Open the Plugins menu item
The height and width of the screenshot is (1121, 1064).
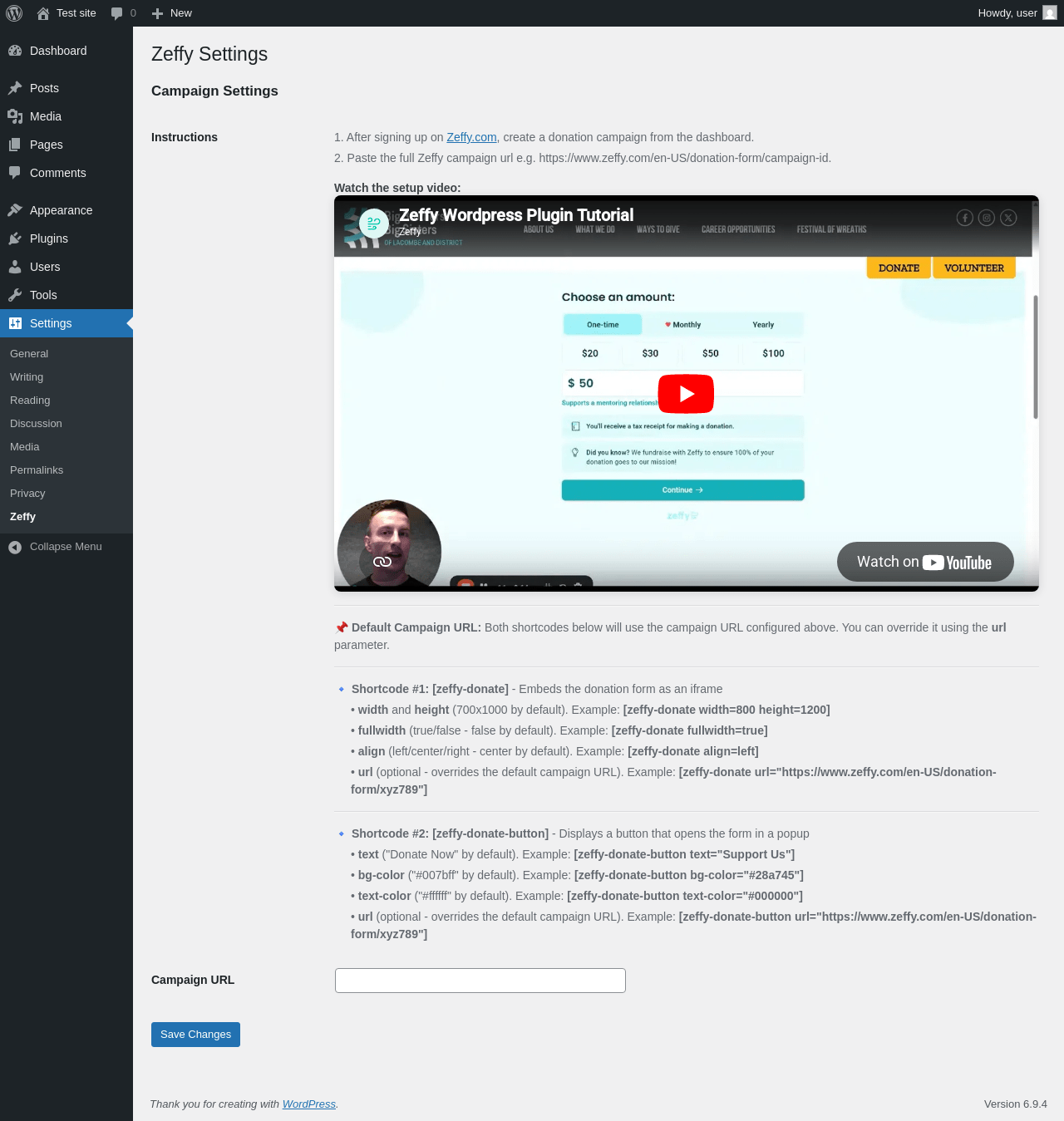(x=66, y=238)
